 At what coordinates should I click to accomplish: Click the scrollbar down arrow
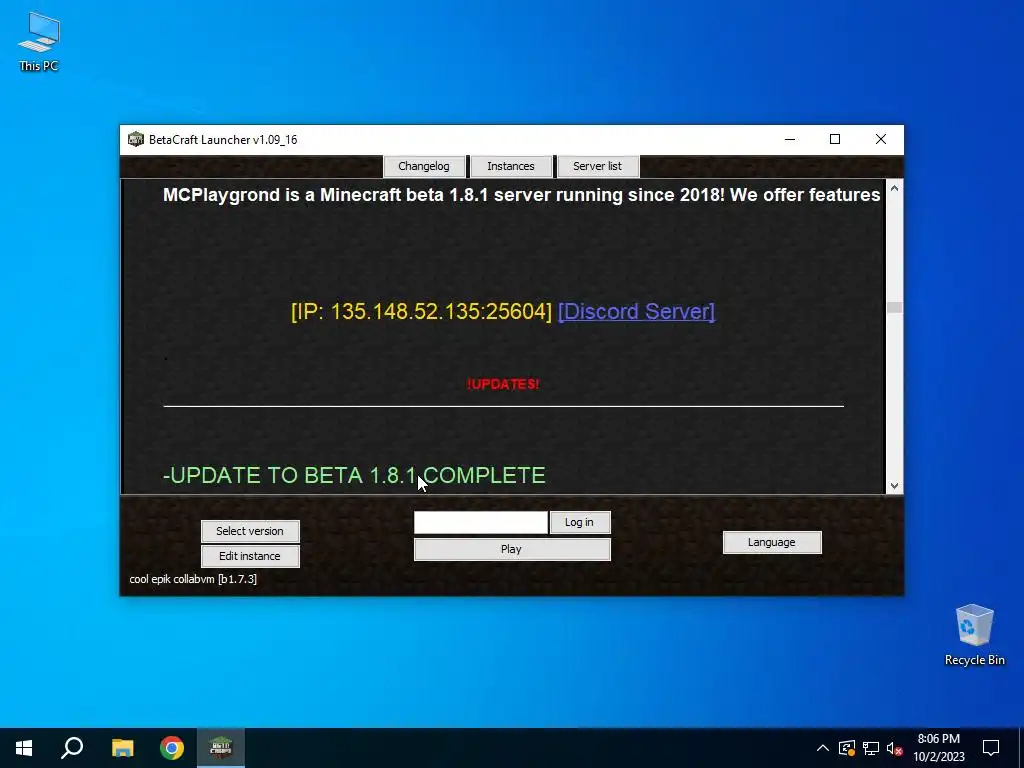pyautogui.click(x=895, y=485)
